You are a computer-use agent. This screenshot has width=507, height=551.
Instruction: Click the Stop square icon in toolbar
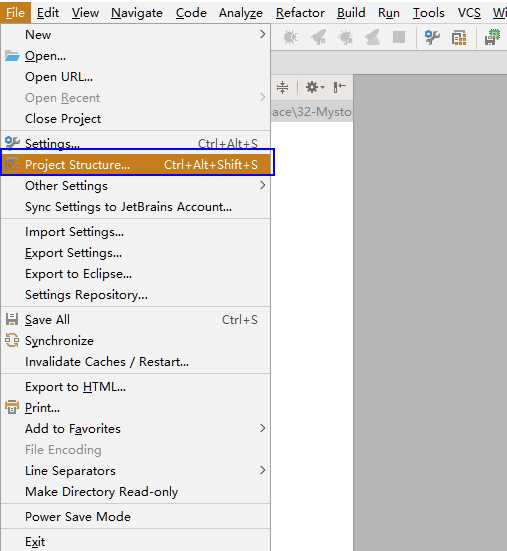coord(399,37)
